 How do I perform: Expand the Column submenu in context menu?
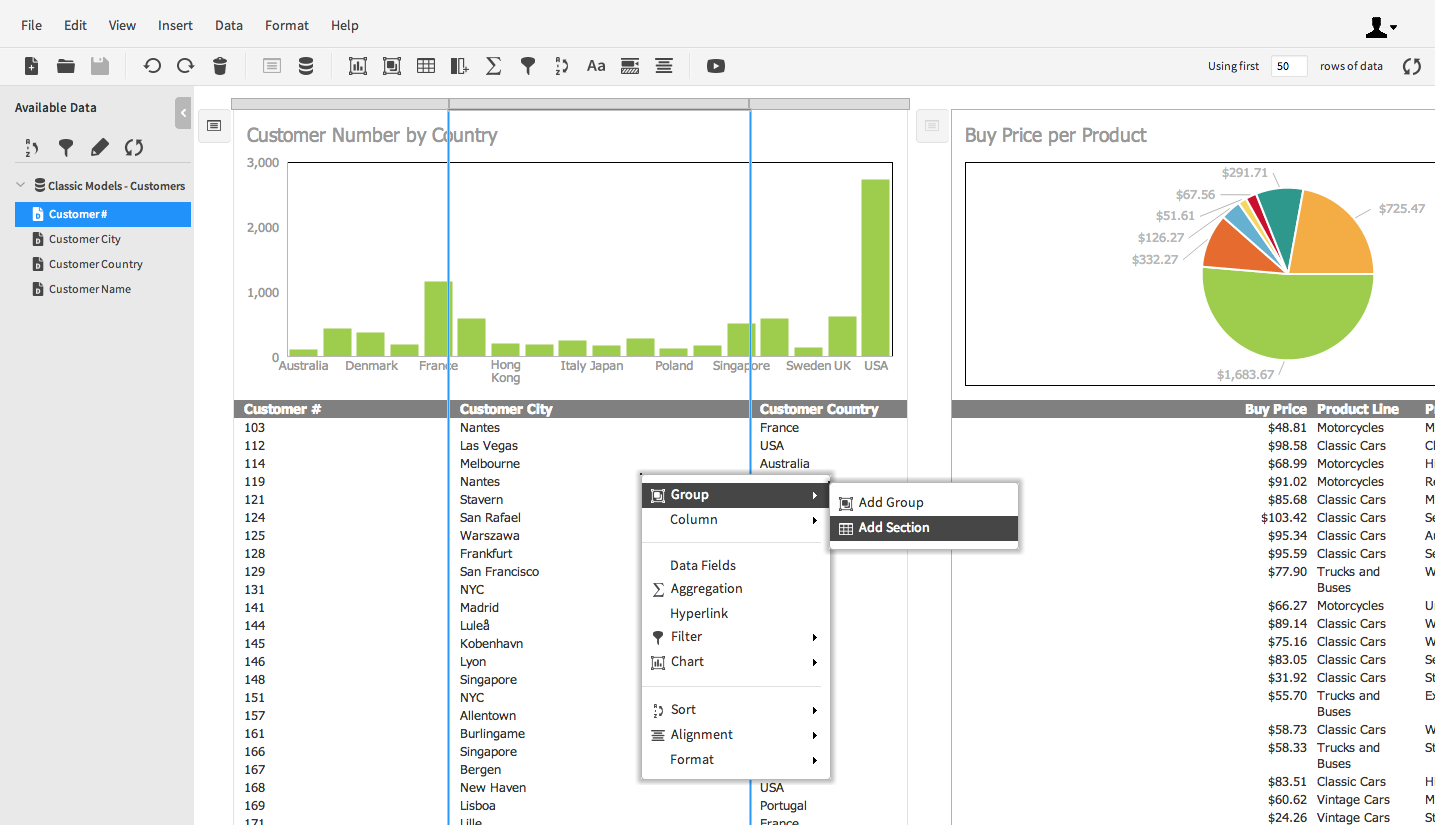736,520
